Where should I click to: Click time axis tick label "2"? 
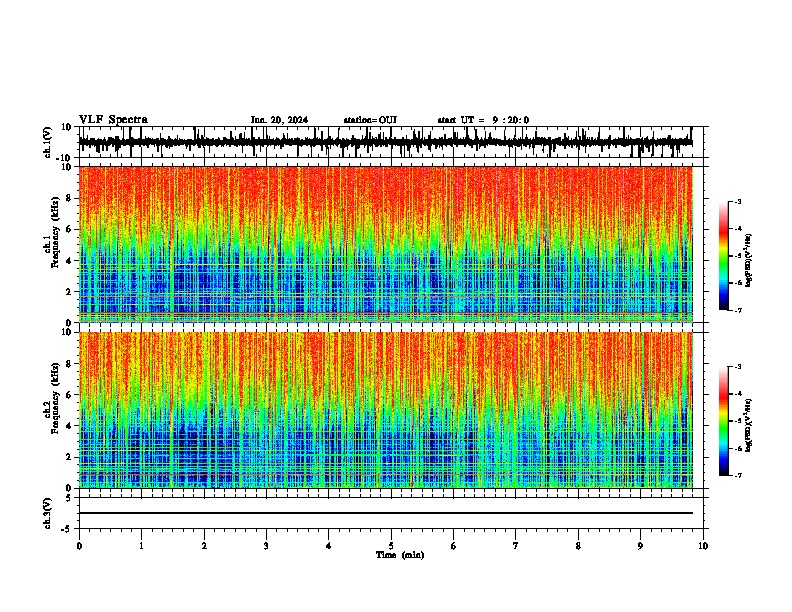(x=204, y=546)
